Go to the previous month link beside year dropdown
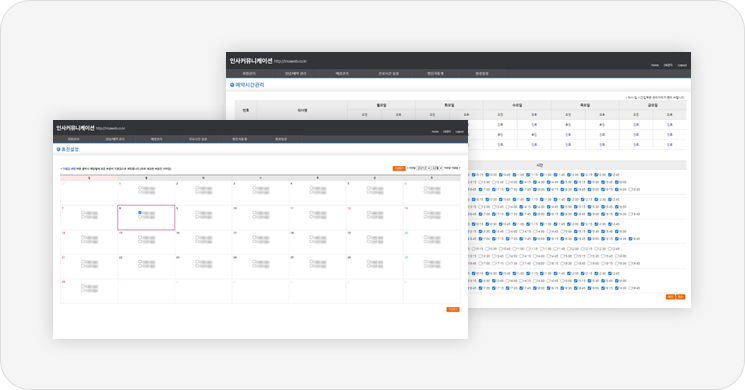The width and height of the screenshot is (745, 390). pos(411,168)
